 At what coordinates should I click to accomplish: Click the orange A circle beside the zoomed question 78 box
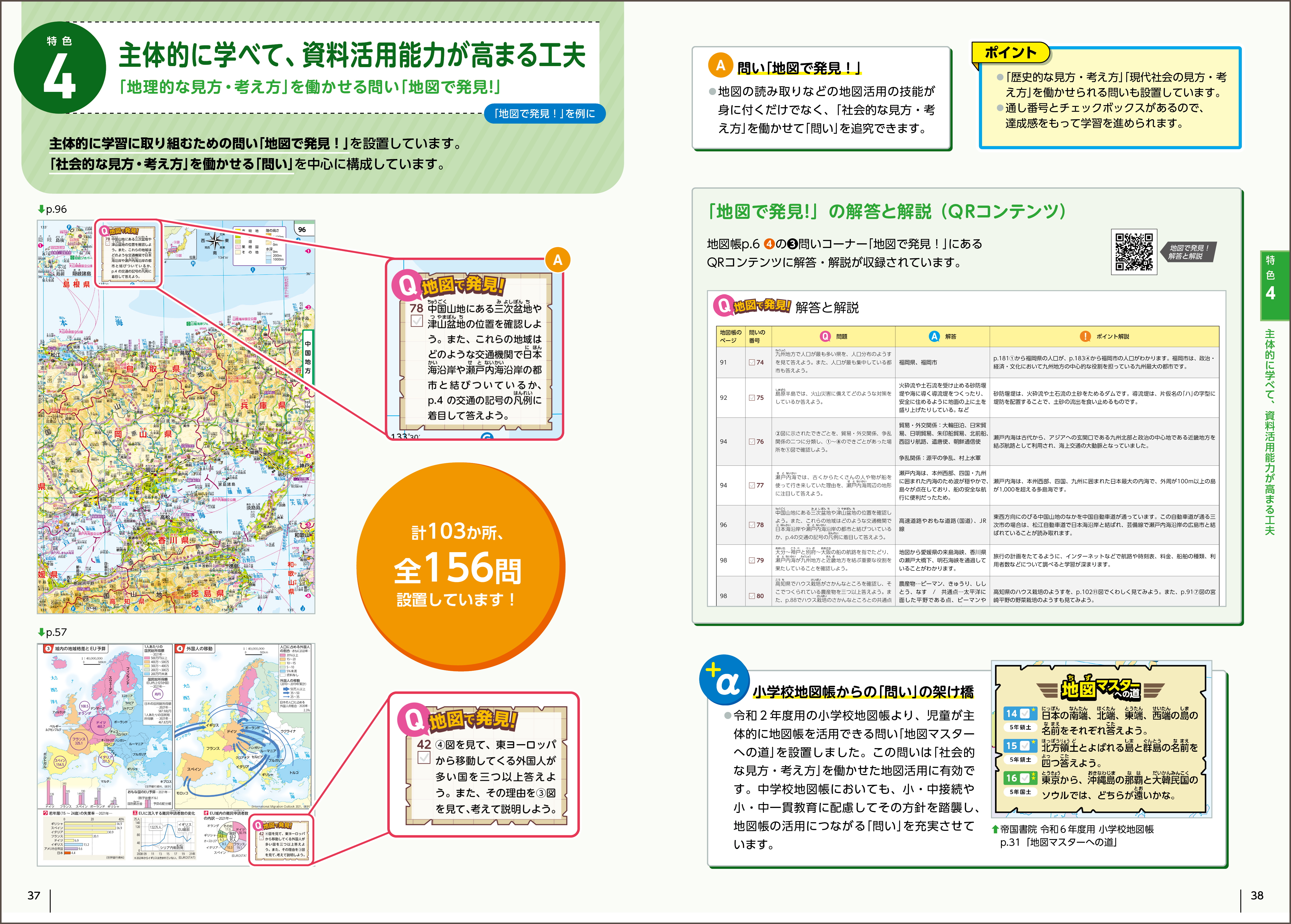(x=557, y=260)
